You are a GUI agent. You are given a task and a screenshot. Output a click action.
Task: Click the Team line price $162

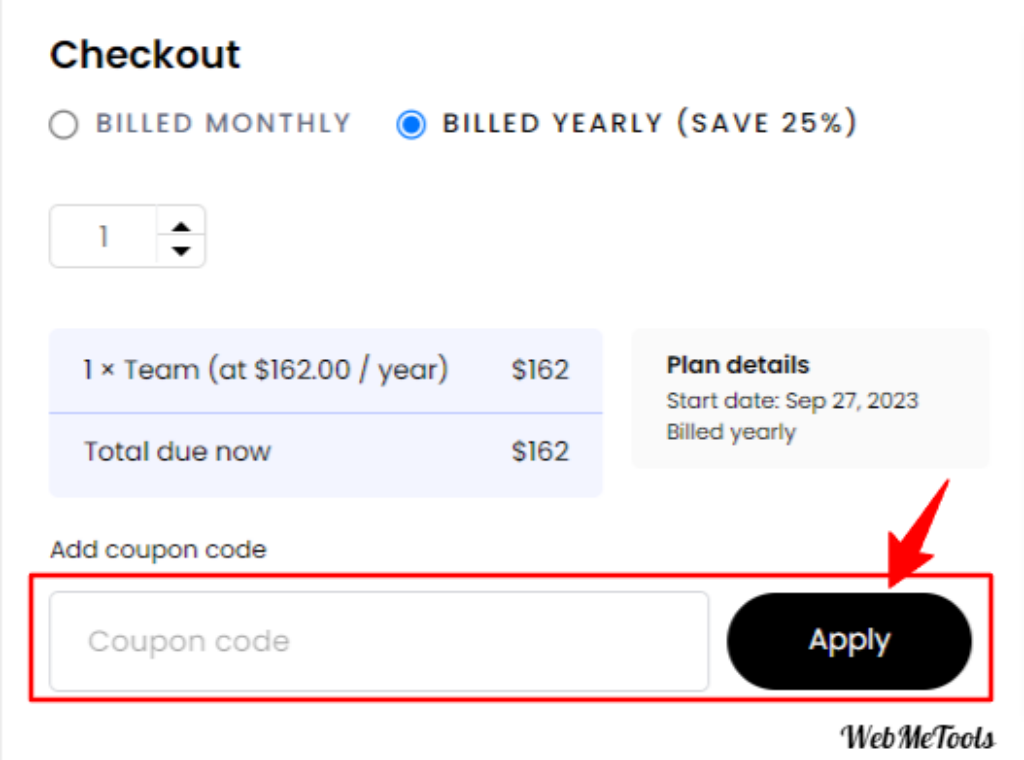[x=540, y=370]
